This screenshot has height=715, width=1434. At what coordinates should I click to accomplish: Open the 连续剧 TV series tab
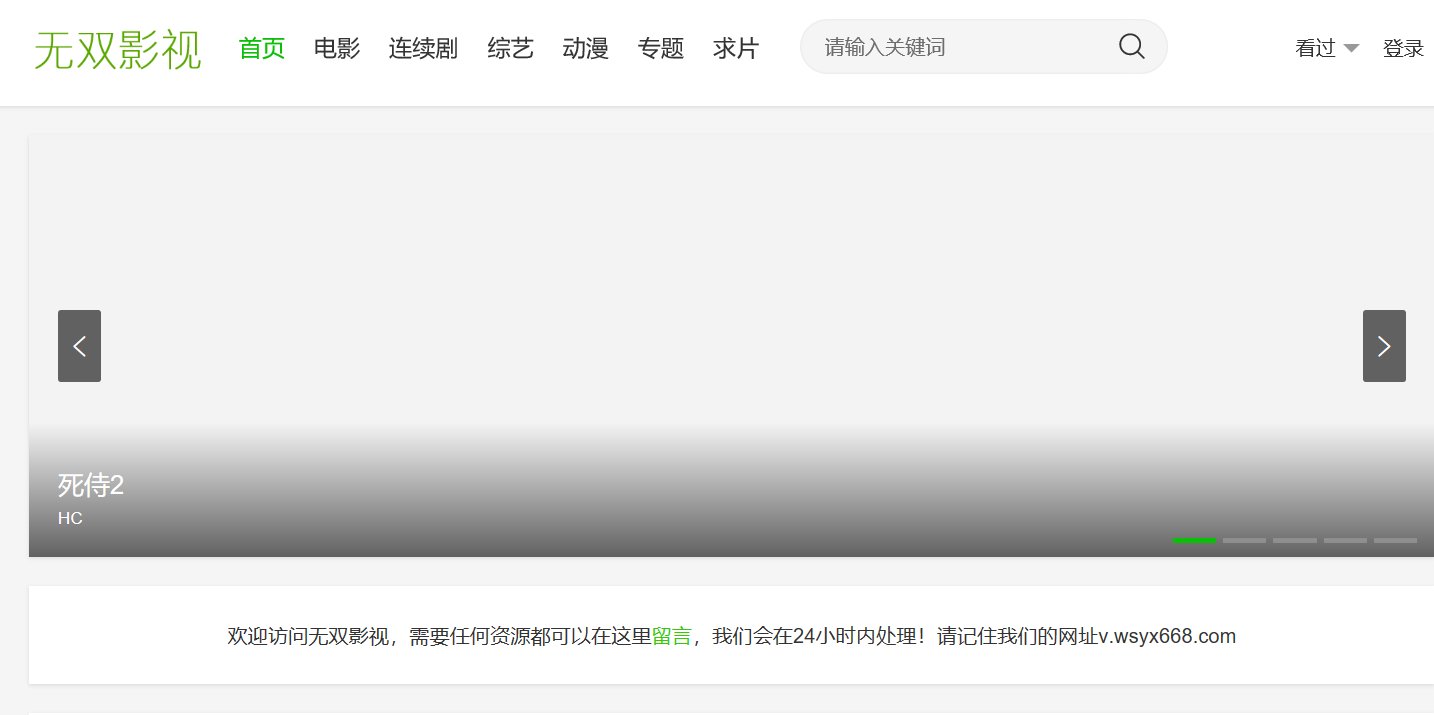[x=422, y=48]
